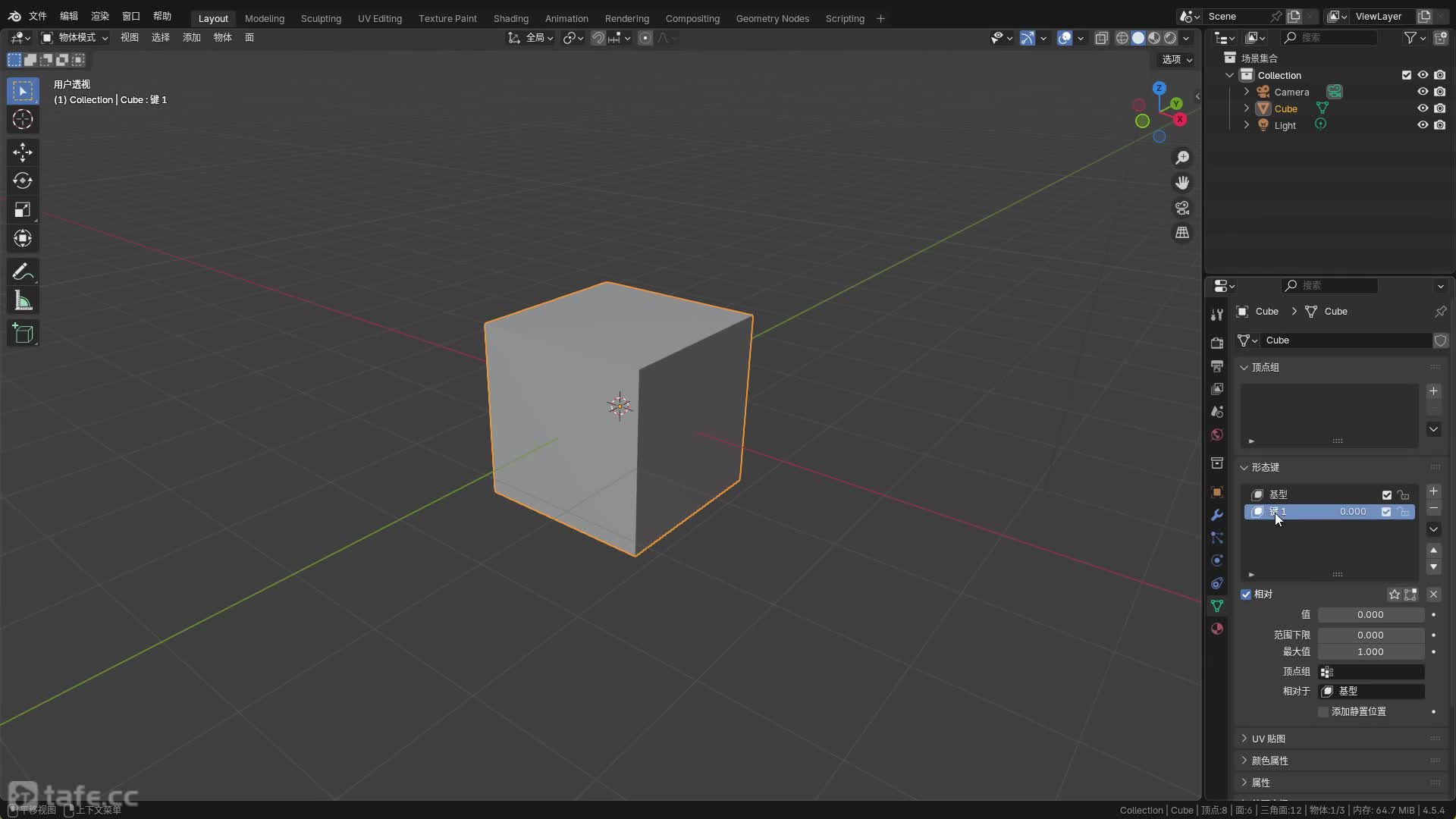Toggle camera view in viewport
1456x819 pixels.
point(1181,208)
